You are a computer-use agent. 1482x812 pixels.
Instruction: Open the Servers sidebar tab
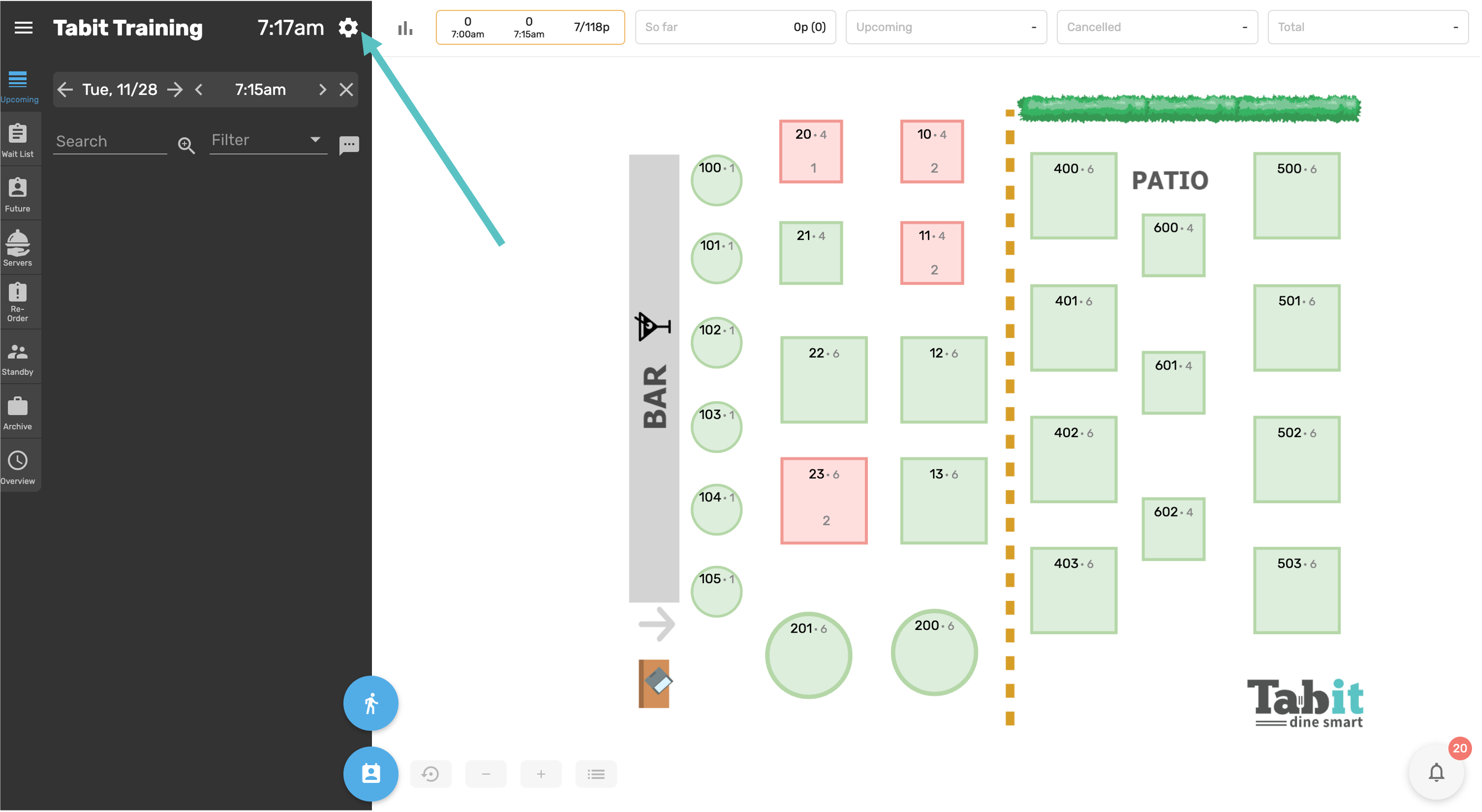click(x=18, y=248)
